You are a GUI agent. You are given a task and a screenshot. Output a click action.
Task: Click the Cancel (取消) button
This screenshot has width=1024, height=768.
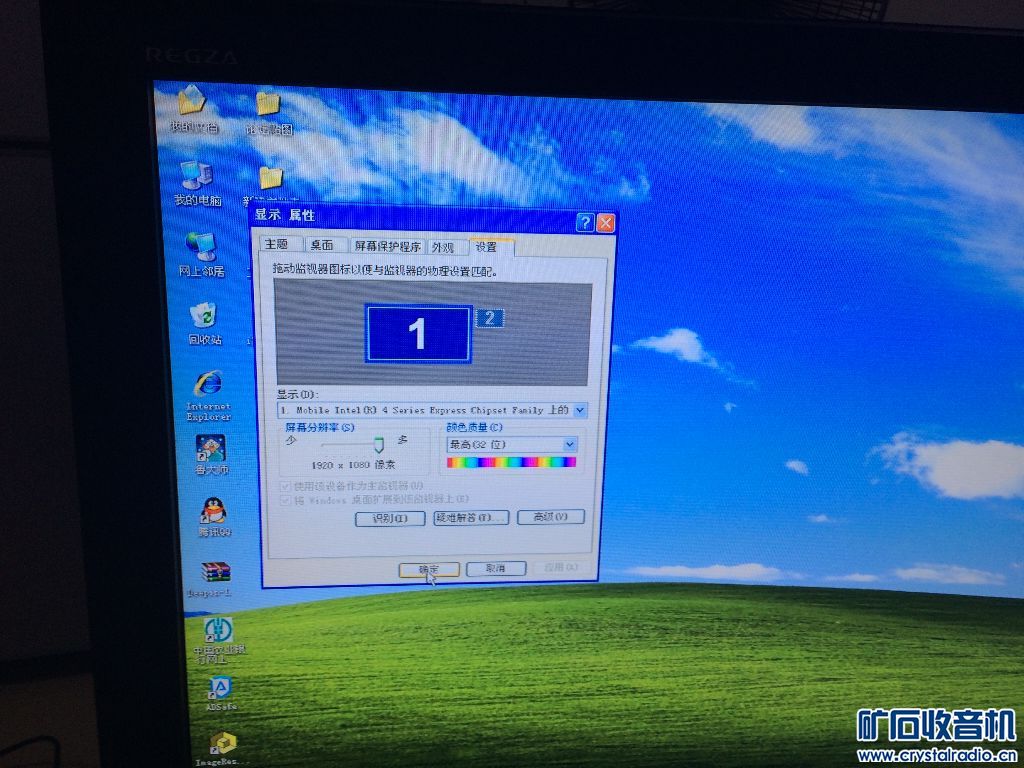coord(496,568)
